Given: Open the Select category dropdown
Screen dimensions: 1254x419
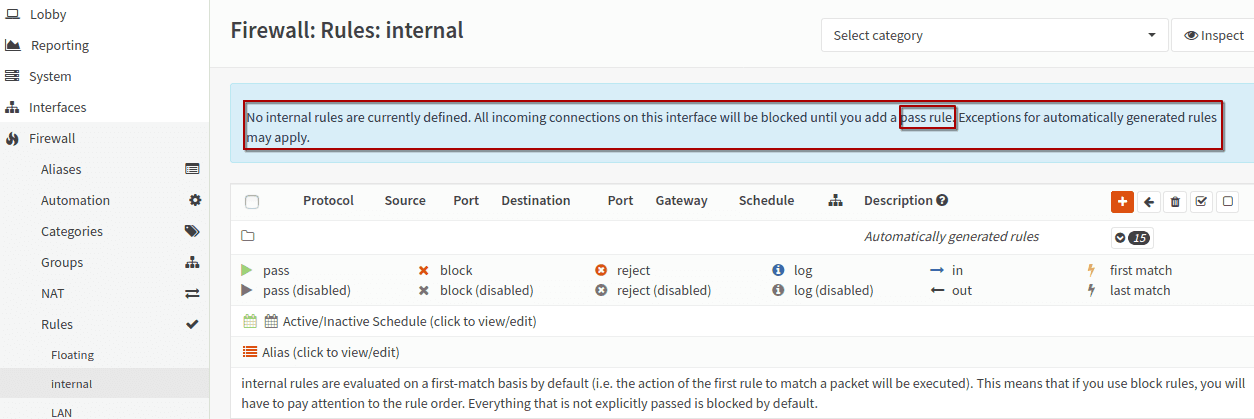Looking at the screenshot, I should click(995, 35).
